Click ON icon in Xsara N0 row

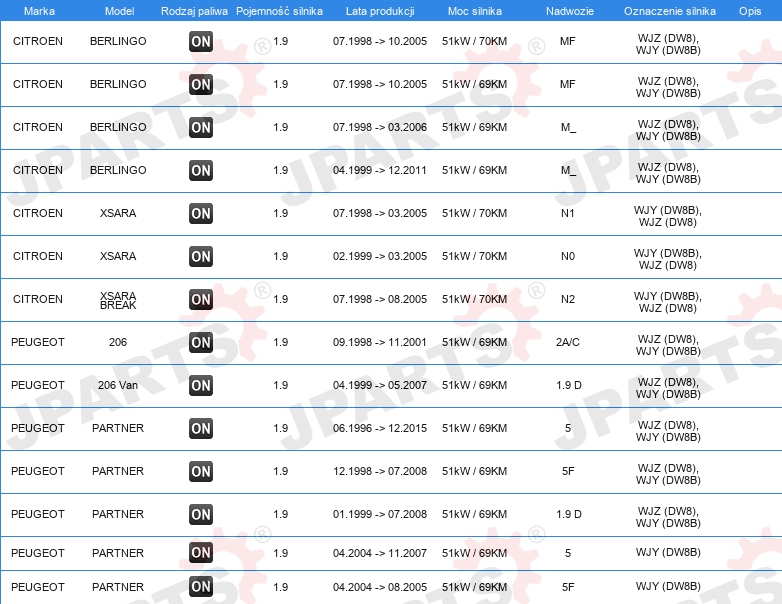201,256
